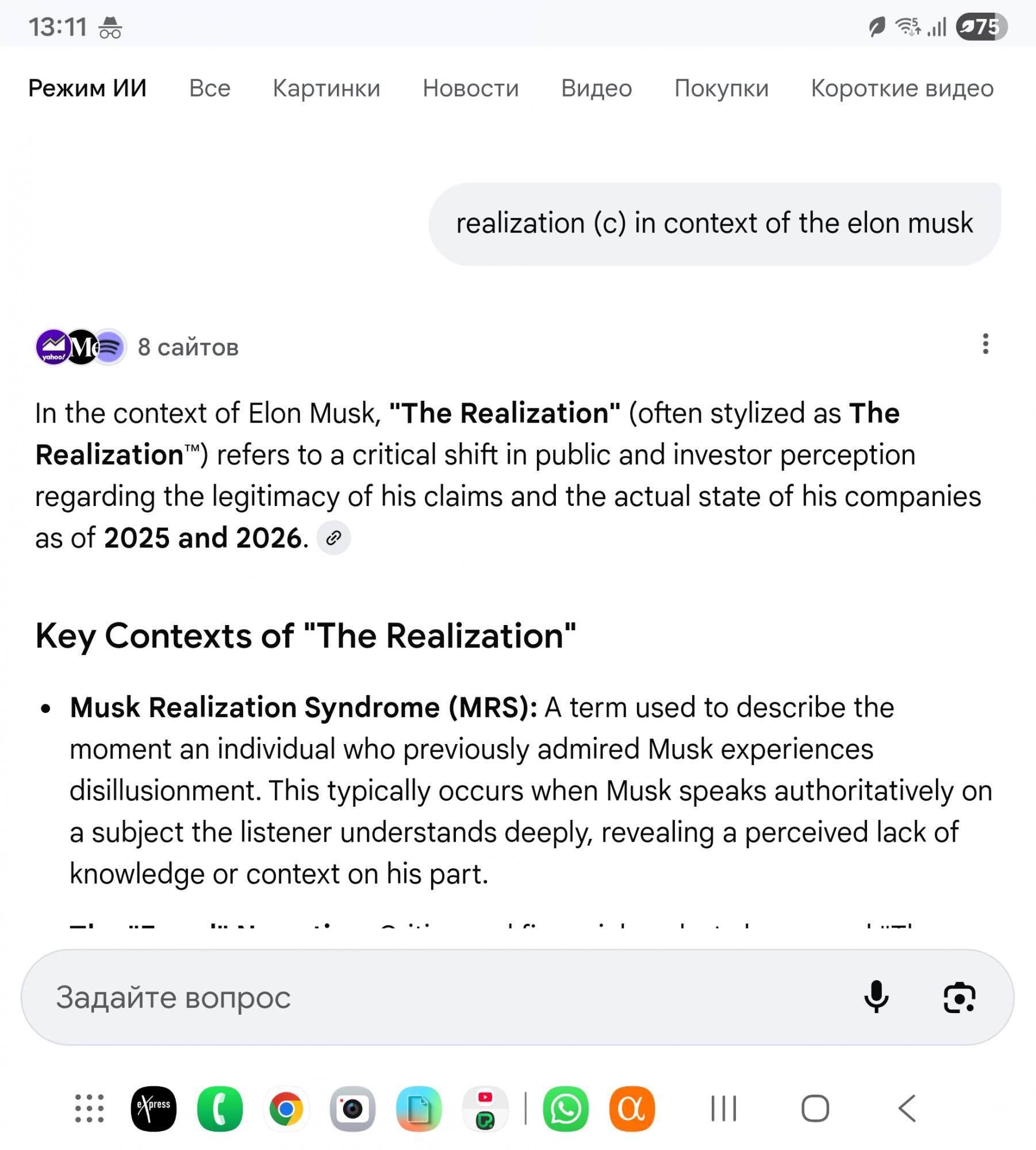Switch to the Новости tab
The height and width of the screenshot is (1150, 1036).
click(470, 89)
